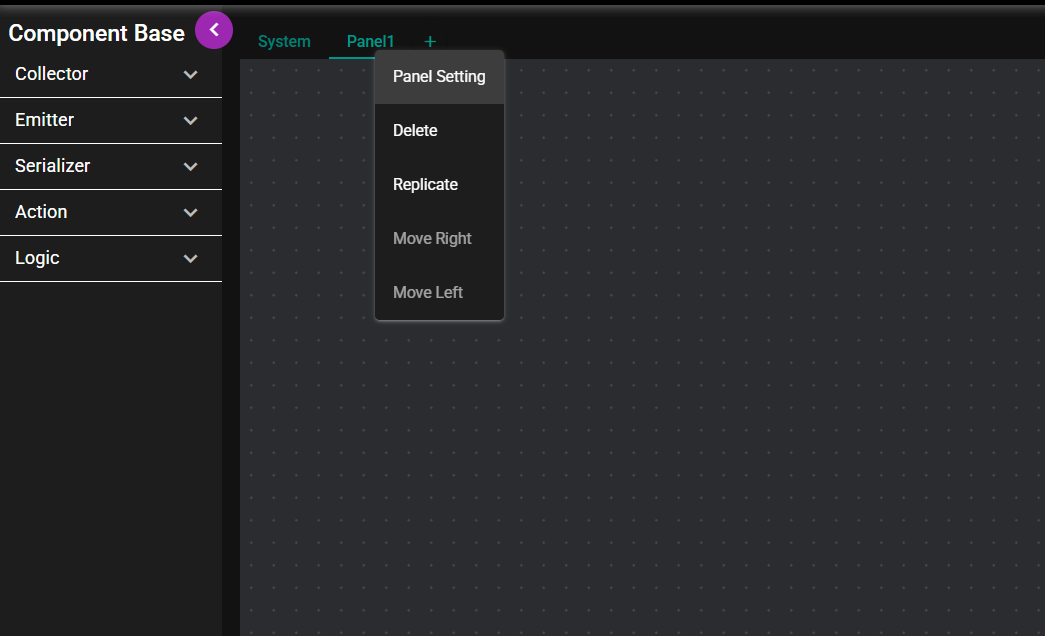Image resolution: width=1045 pixels, height=636 pixels.
Task: Collapse the Component Base sidebar arrow
Action: tap(213, 30)
